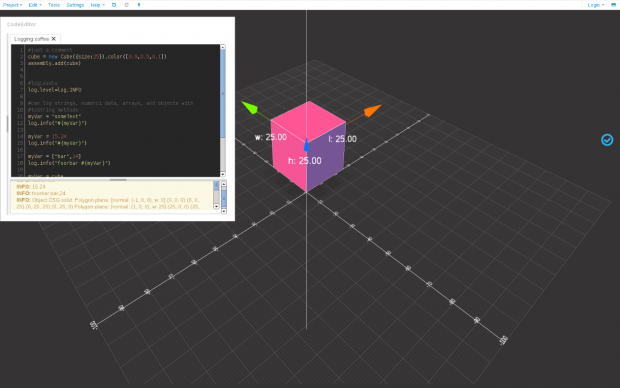Click the code editor scroll-up arrow
The image size is (620, 388).
[x=223, y=47]
